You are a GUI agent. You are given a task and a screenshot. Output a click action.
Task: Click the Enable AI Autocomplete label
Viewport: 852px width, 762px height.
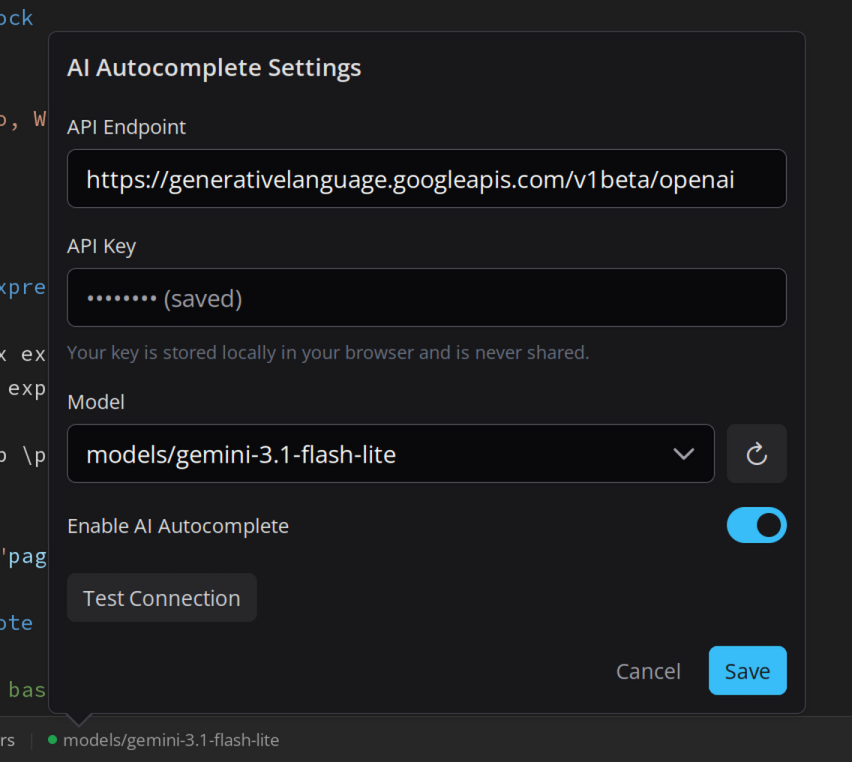(x=178, y=526)
